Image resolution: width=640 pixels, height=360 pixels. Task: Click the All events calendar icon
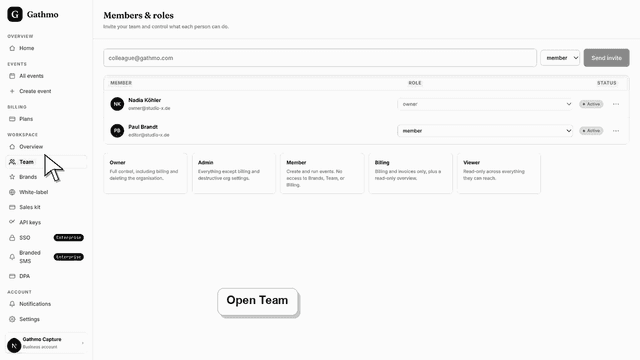[12, 76]
